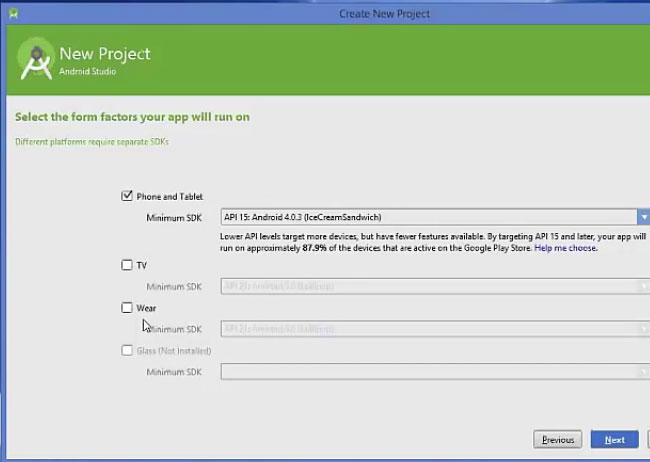Click the Minimum SDK label under Phone and Tablet
This screenshot has height=462, width=650.
click(x=174, y=218)
